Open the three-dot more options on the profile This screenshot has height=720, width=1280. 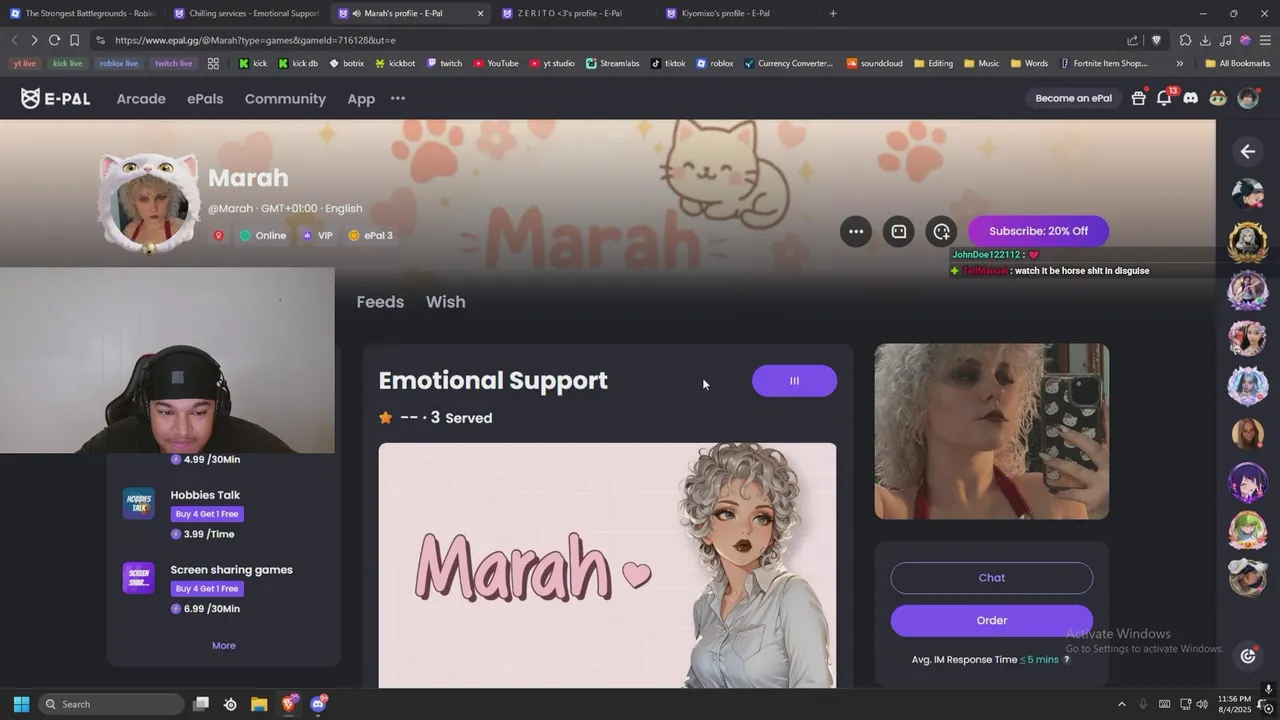856,231
